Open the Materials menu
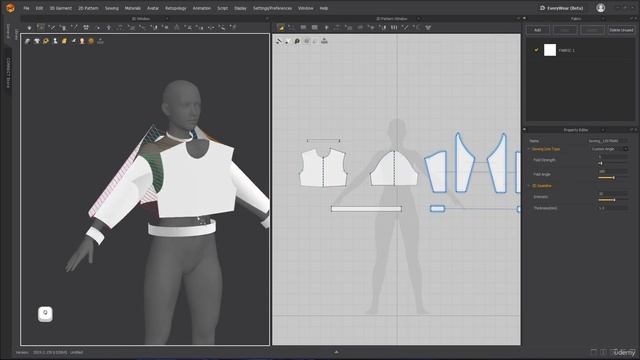The width and height of the screenshot is (640, 360). (x=132, y=8)
